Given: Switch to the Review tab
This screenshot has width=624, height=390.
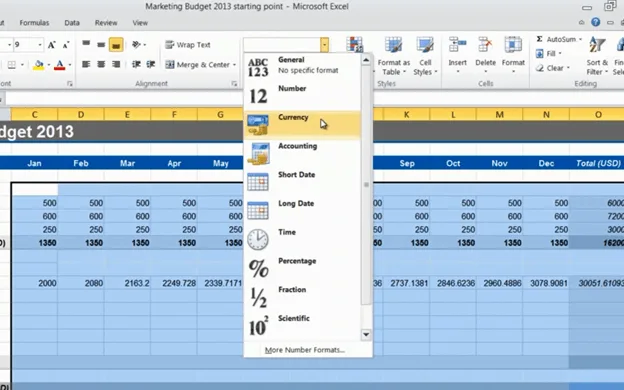Looking at the screenshot, I should [x=106, y=23].
